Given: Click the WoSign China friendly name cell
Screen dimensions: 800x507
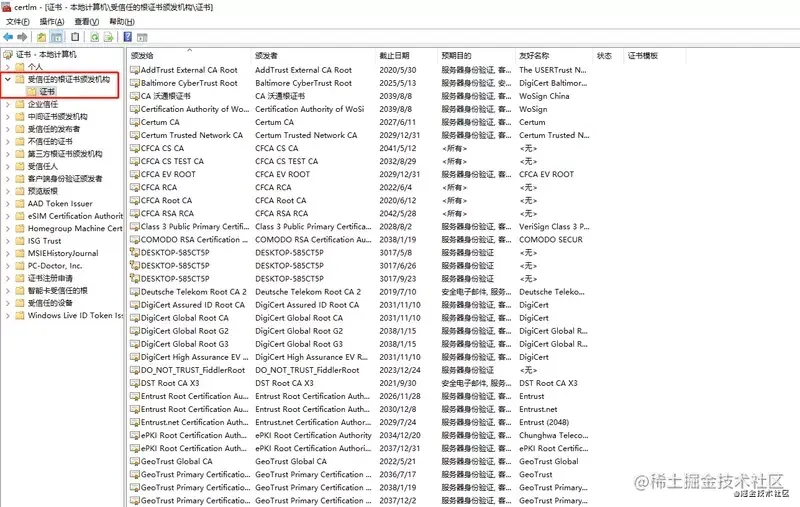Looking at the screenshot, I should tap(544, 96).
